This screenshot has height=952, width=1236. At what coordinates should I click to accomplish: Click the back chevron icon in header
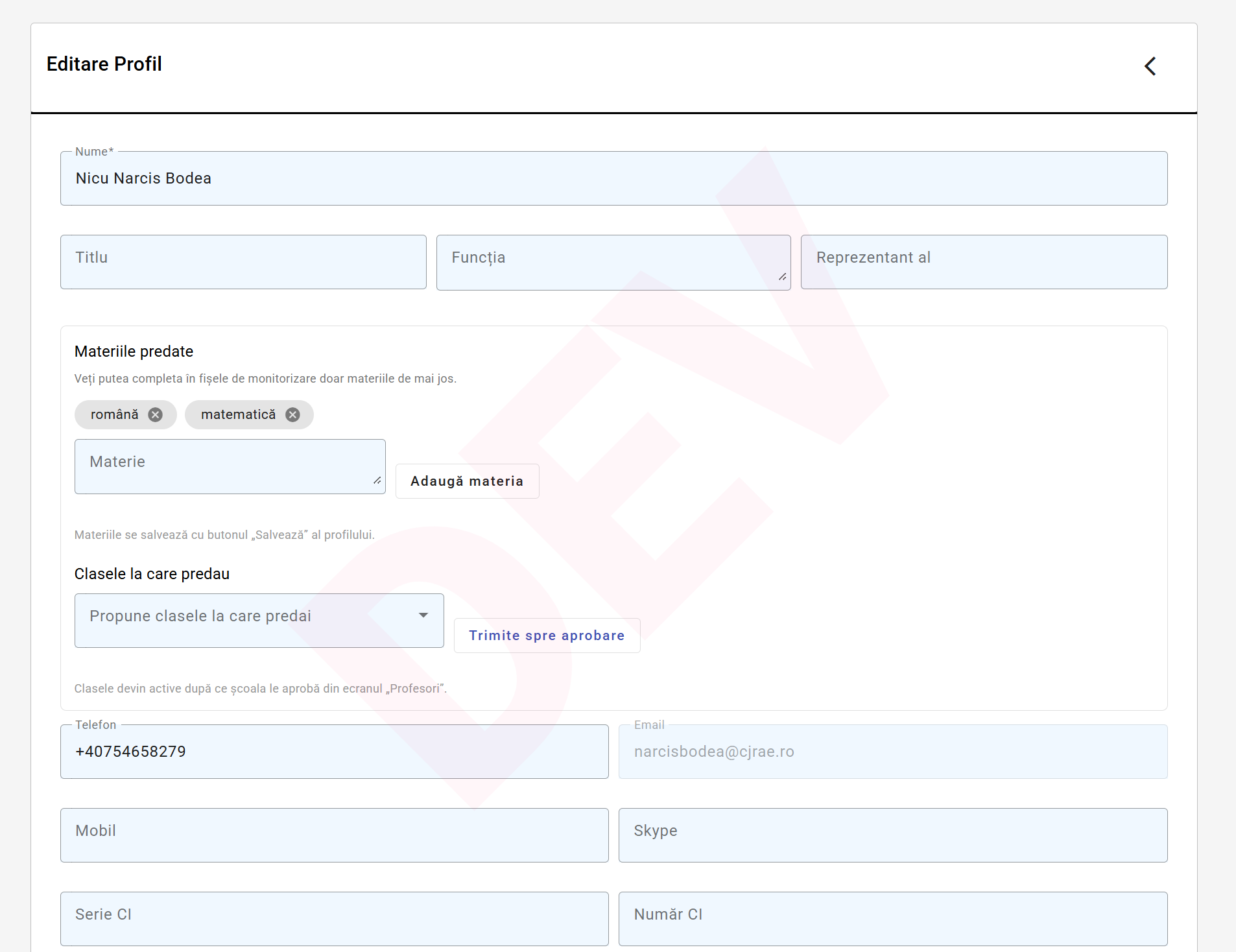1150,66
